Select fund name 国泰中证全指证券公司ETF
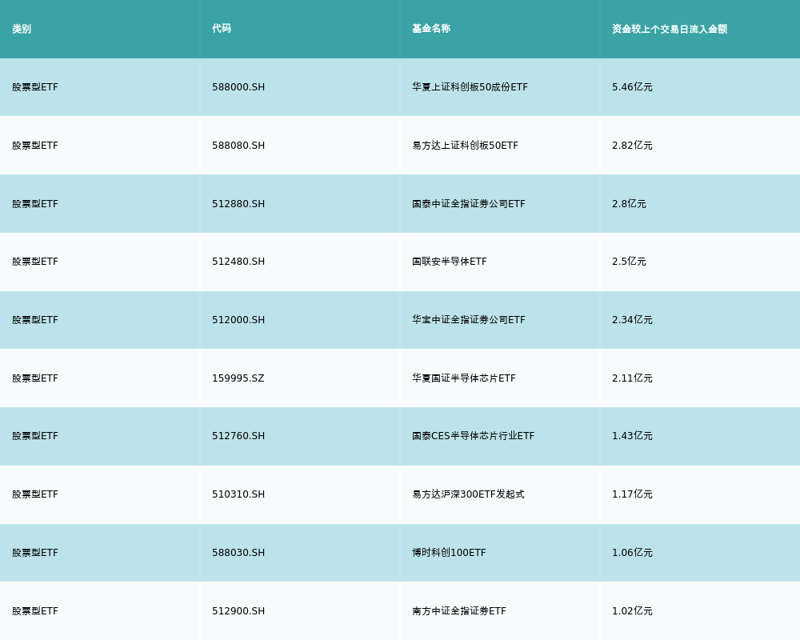The image size is (800, 640). [x=469, y=204]
